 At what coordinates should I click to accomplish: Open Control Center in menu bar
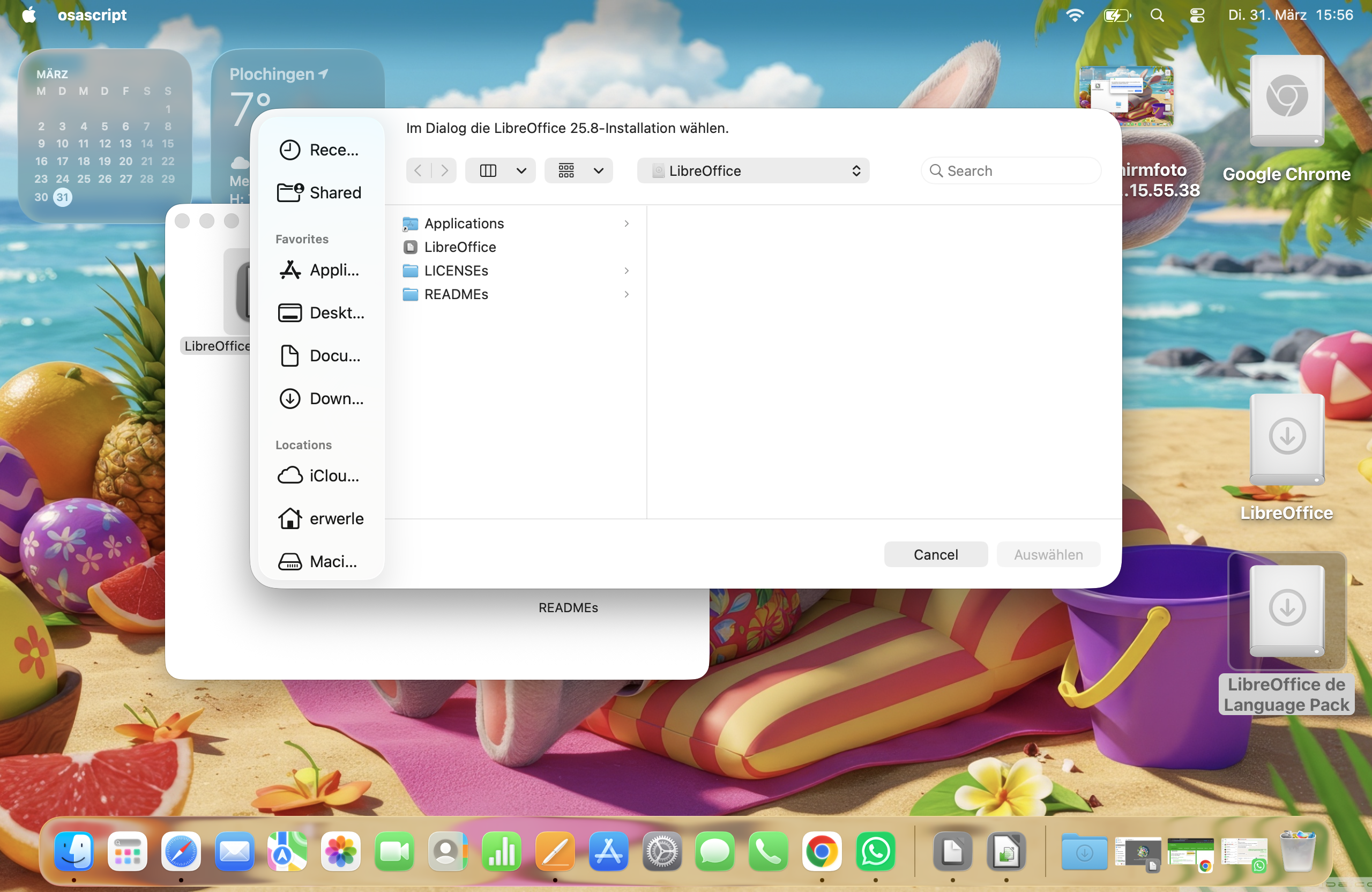pos(1197,15)
